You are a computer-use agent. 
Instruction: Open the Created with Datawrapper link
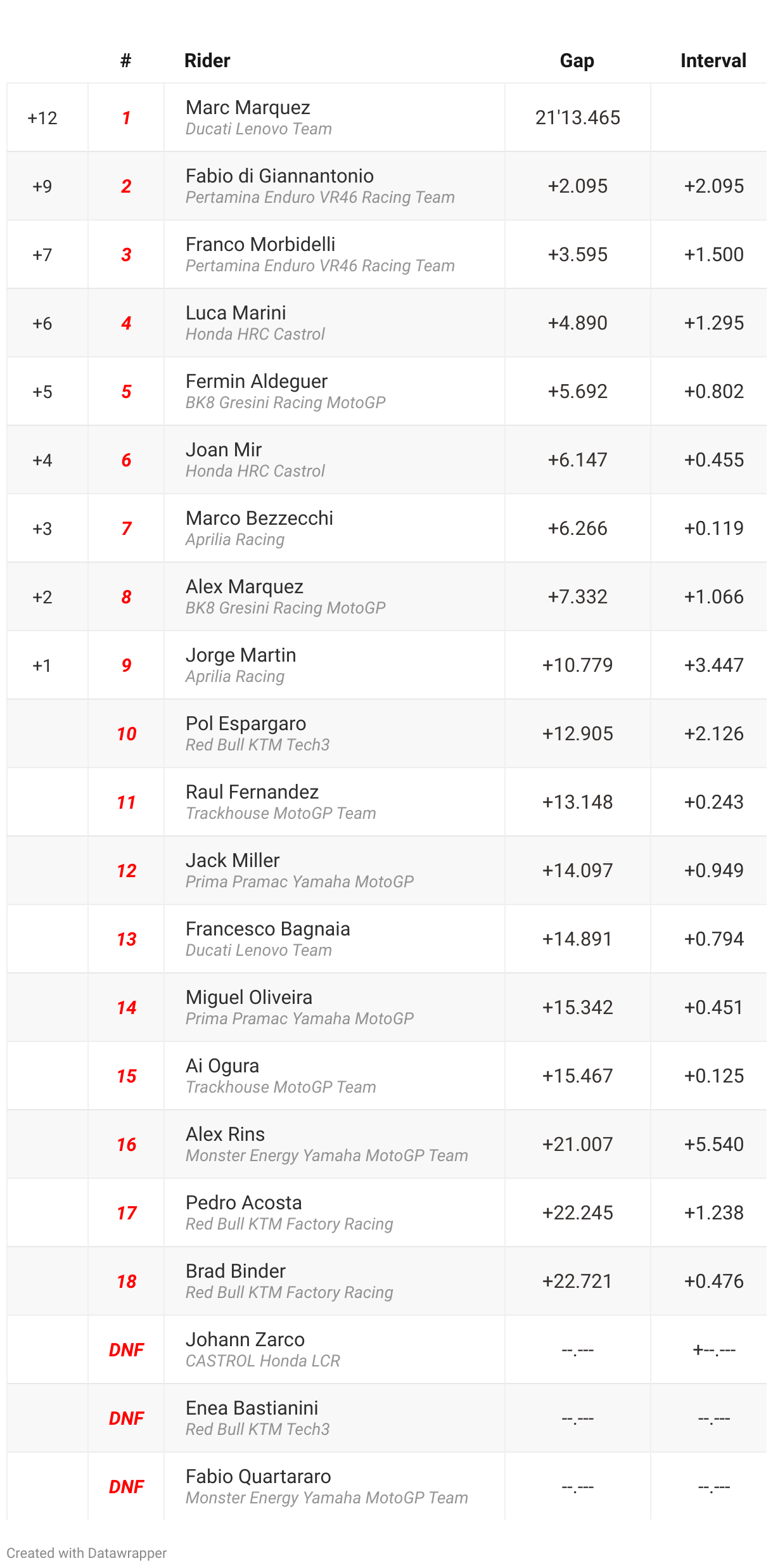coord(87,1553)
